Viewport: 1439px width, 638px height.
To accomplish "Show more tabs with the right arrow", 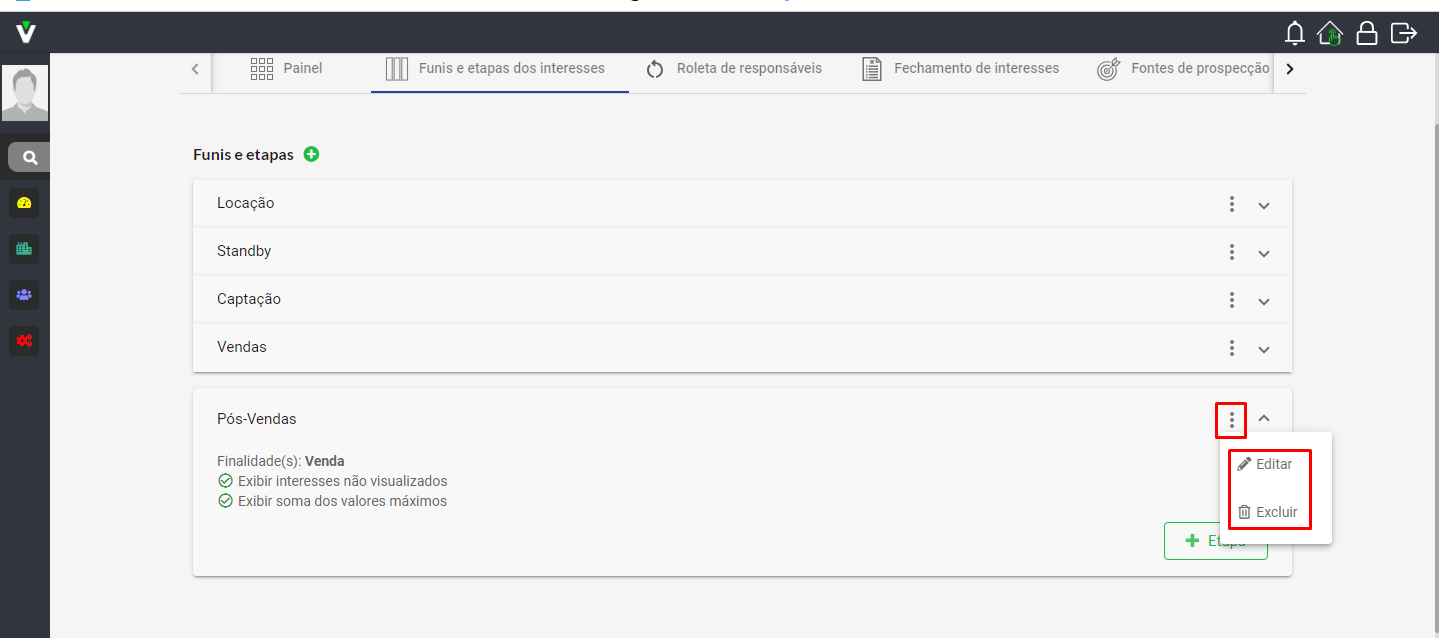I will 1290,69.
